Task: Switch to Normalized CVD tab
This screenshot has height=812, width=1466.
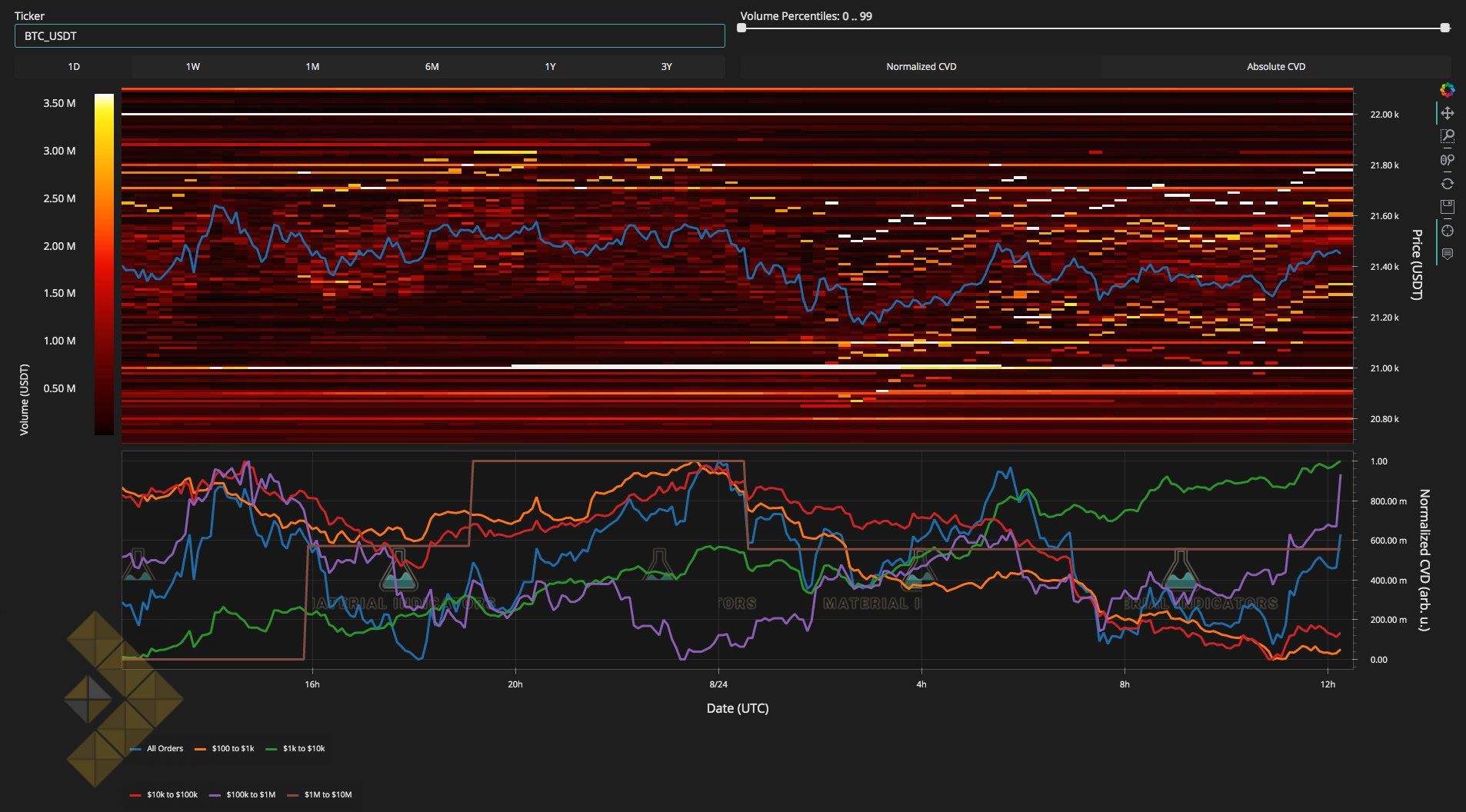Action: (x=921, y=67)
